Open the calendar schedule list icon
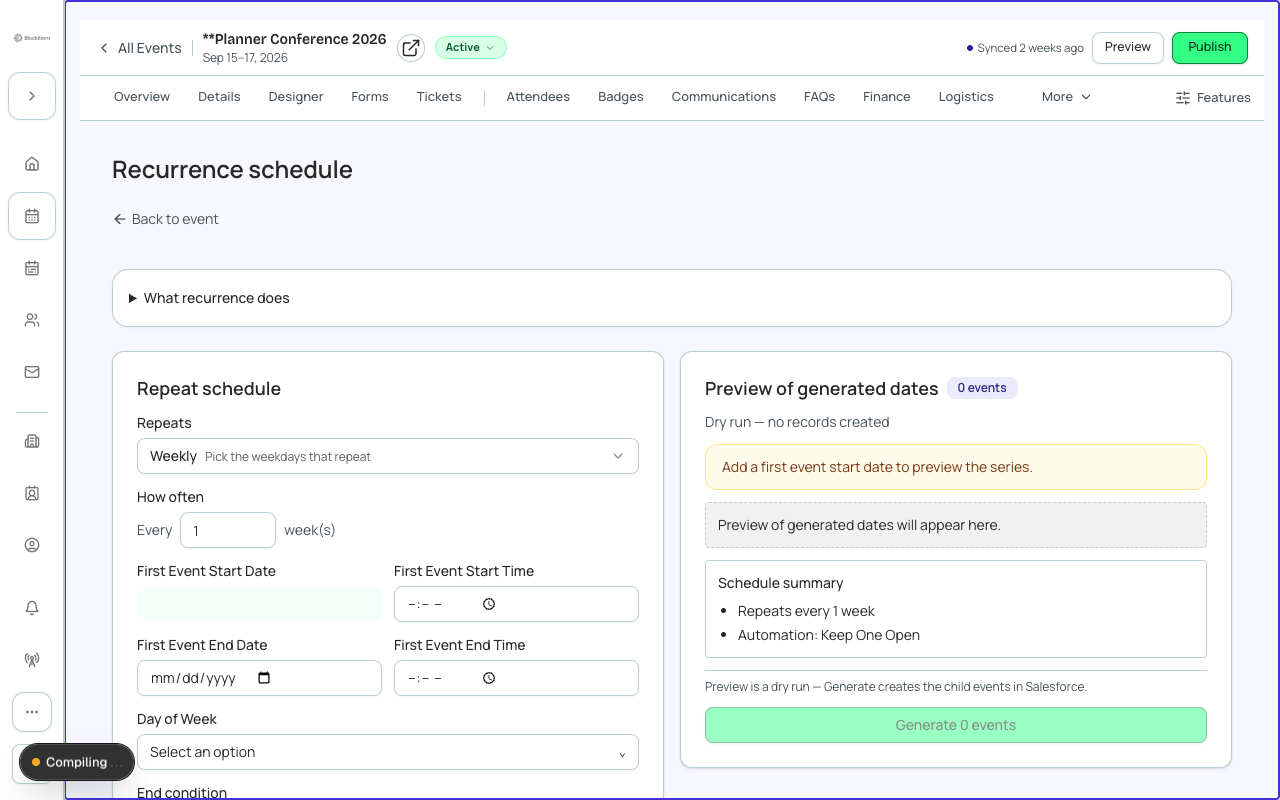Image resolution: width=1280 pixels, height=800 pixels. tap(32, 268)
